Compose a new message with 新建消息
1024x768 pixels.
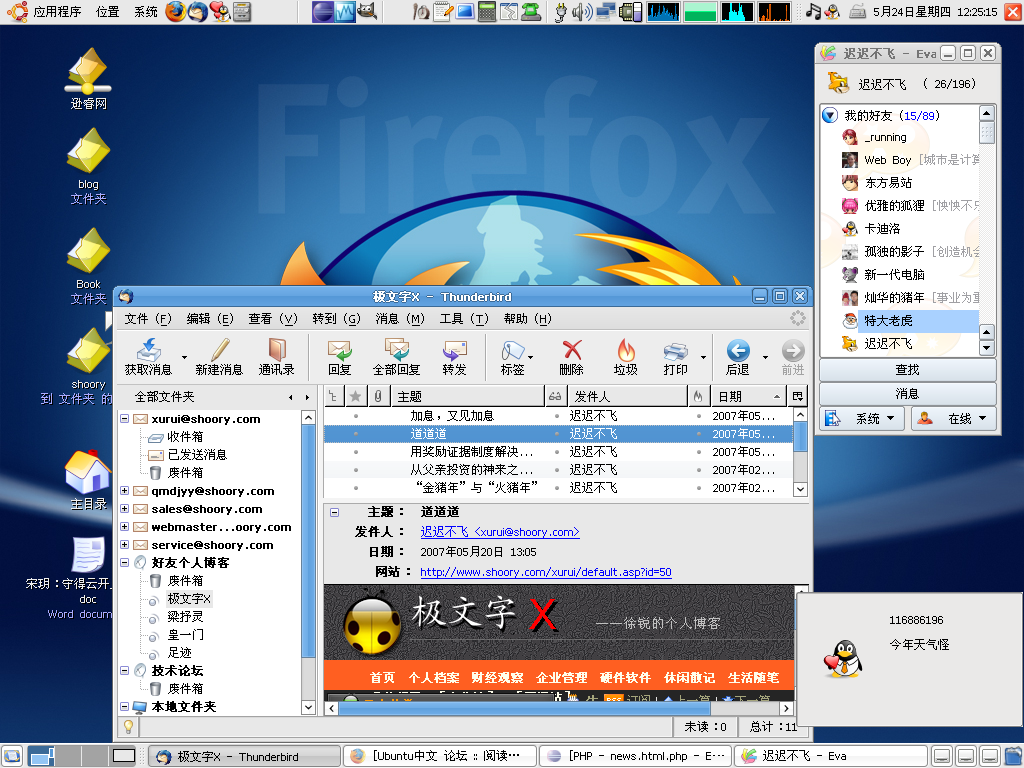[x=219, y=357]
